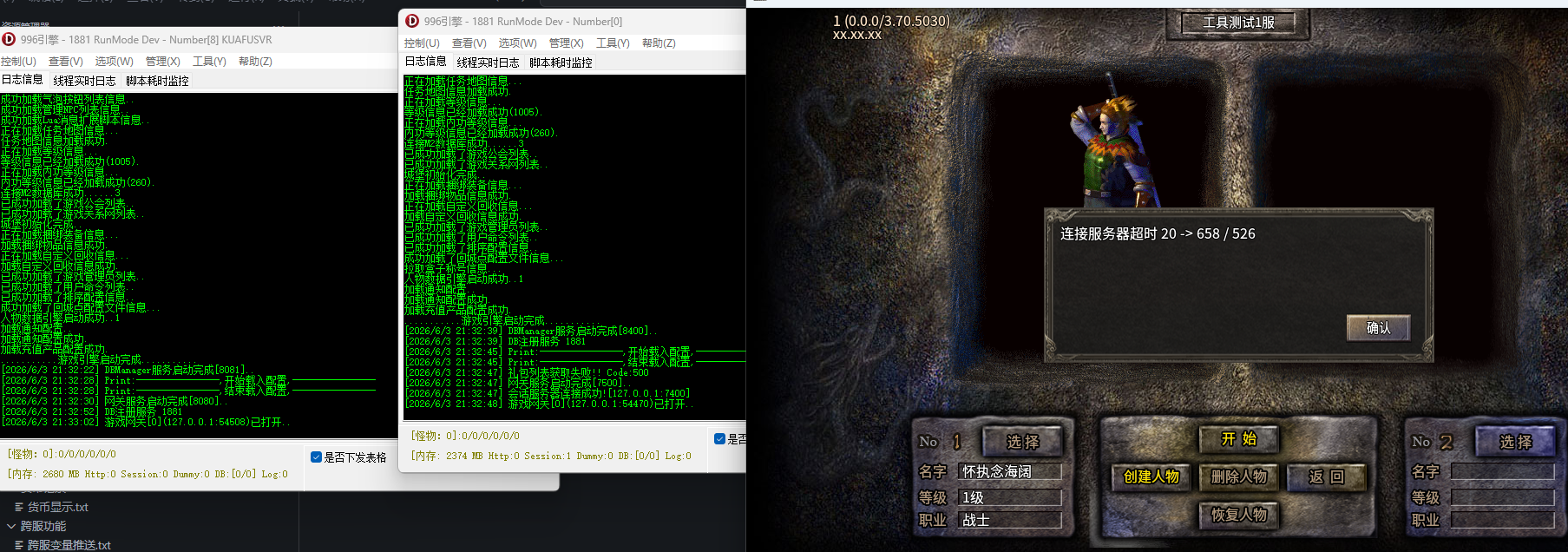
Task: Click the Number[8] KUAFUSVR window title bar
Action: click(200, 39)
